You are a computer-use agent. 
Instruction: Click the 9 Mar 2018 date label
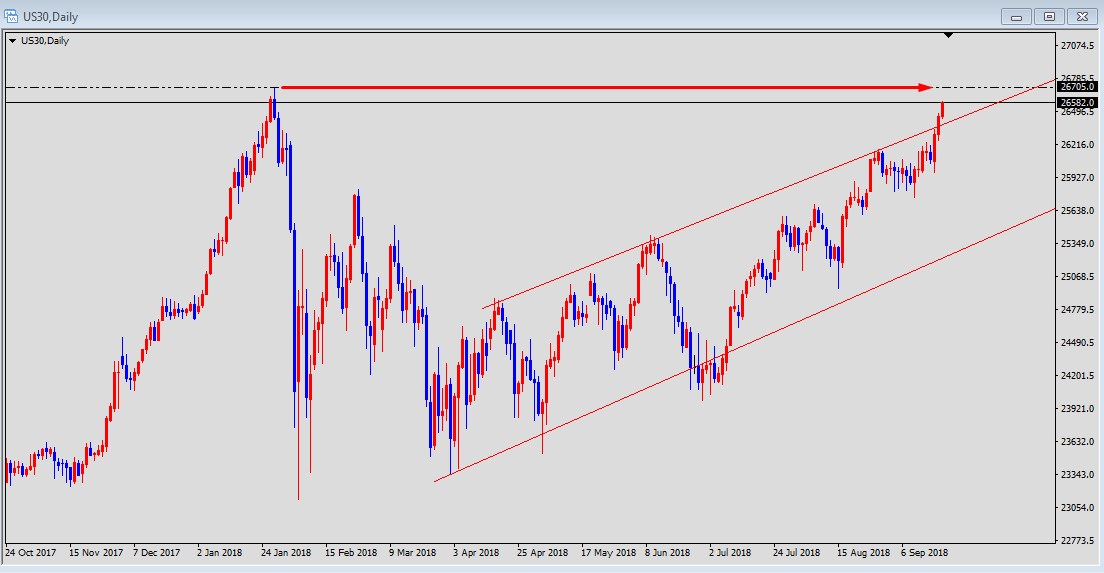412,553
